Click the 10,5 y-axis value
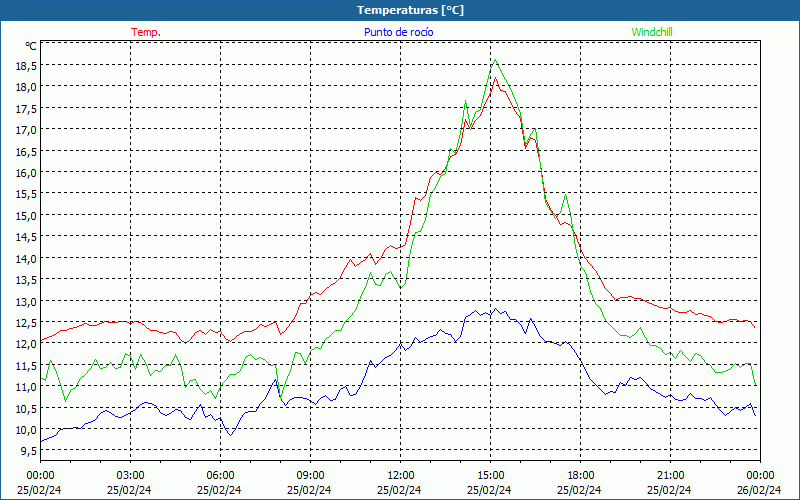This screenshot has width=800, height=500. (27, 408)
